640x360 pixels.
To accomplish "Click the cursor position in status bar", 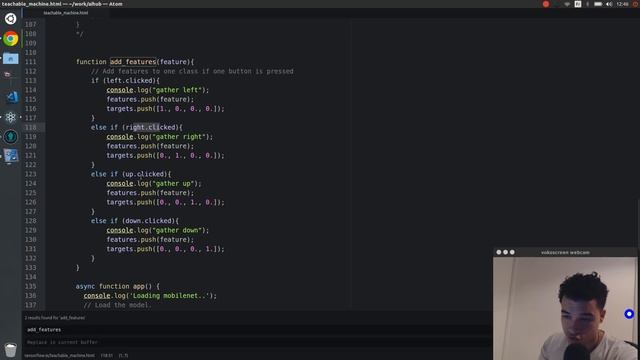I will tap(107, 356).
